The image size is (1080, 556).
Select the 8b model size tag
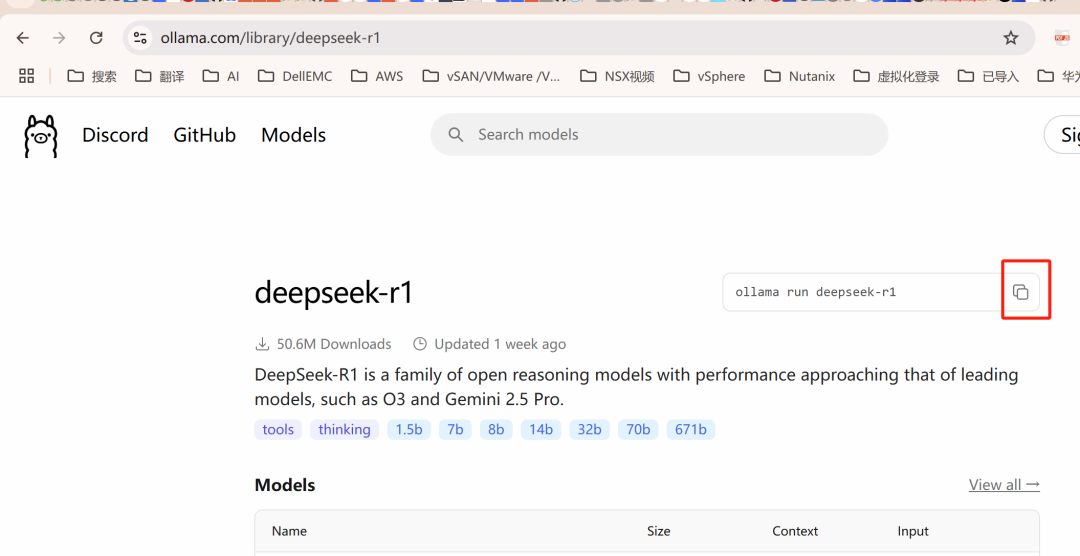point(496,429)
